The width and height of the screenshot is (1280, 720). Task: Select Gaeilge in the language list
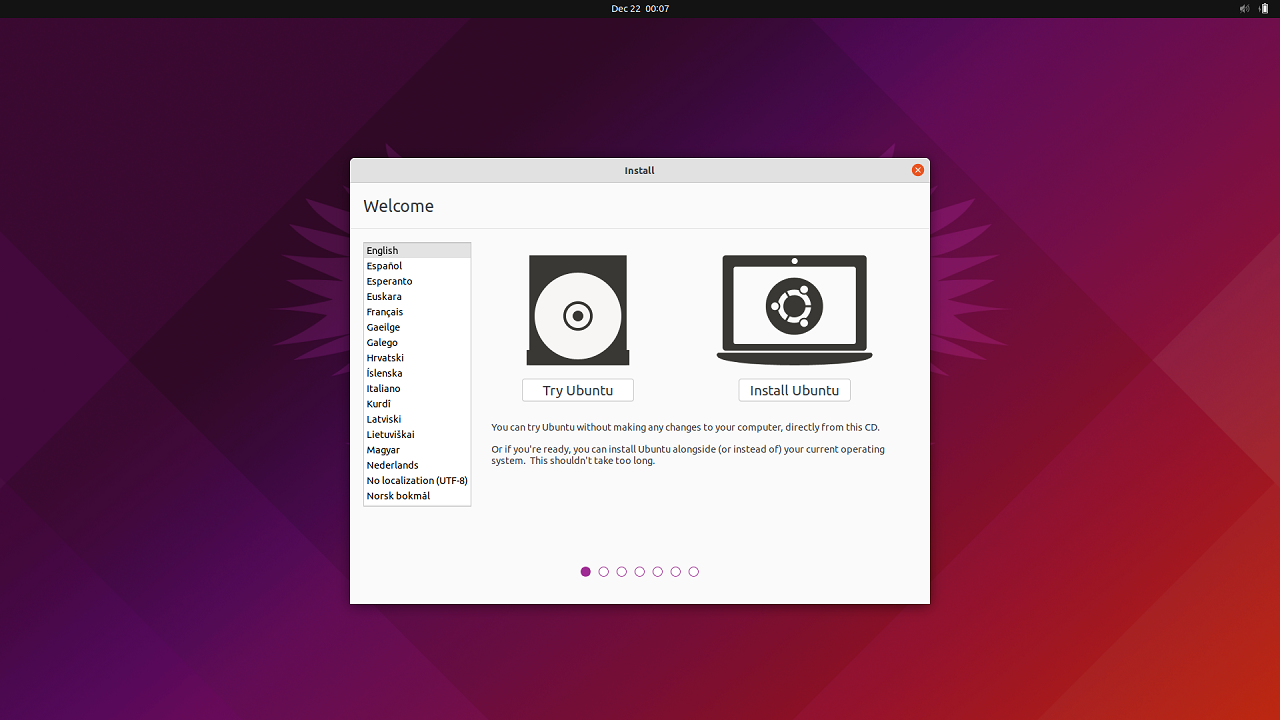click(417, 327)
